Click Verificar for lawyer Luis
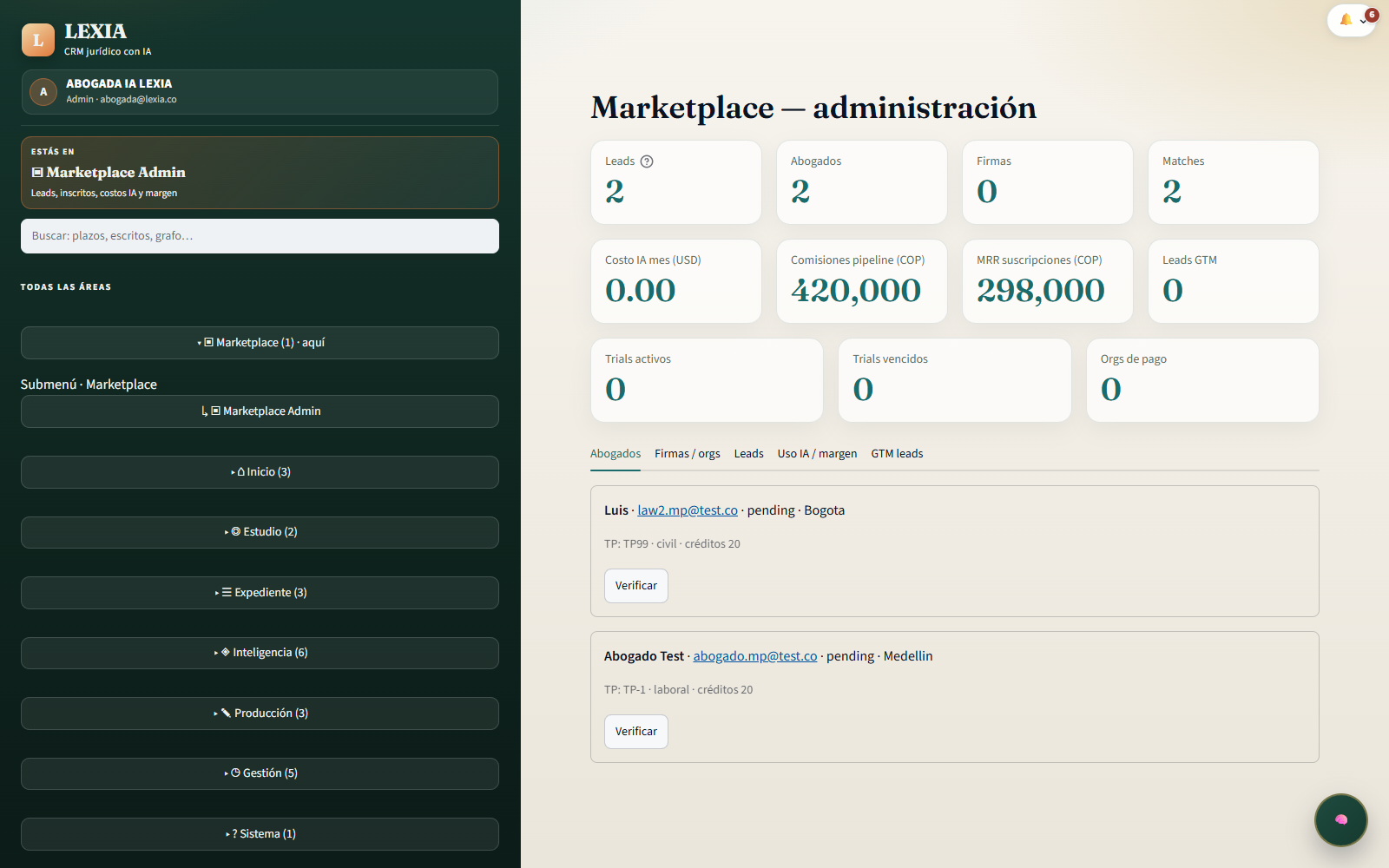Viewport: 1389px width, 868px height. coord(636,586)
